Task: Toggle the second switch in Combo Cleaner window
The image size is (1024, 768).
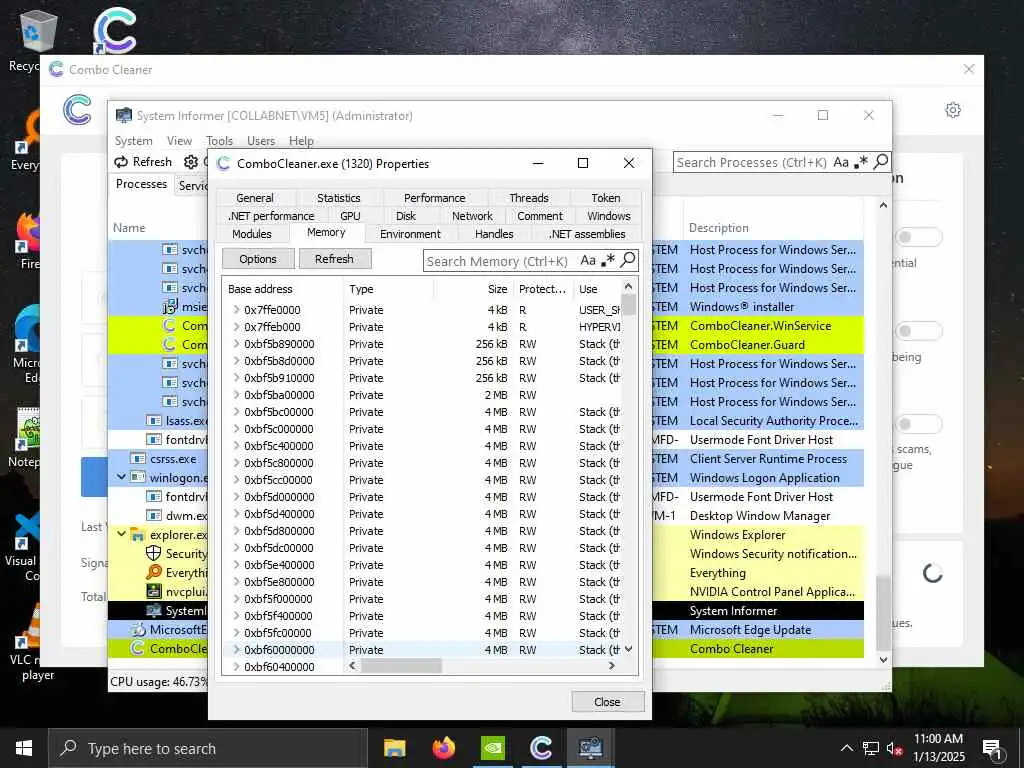Action: [x=918, y=330]
